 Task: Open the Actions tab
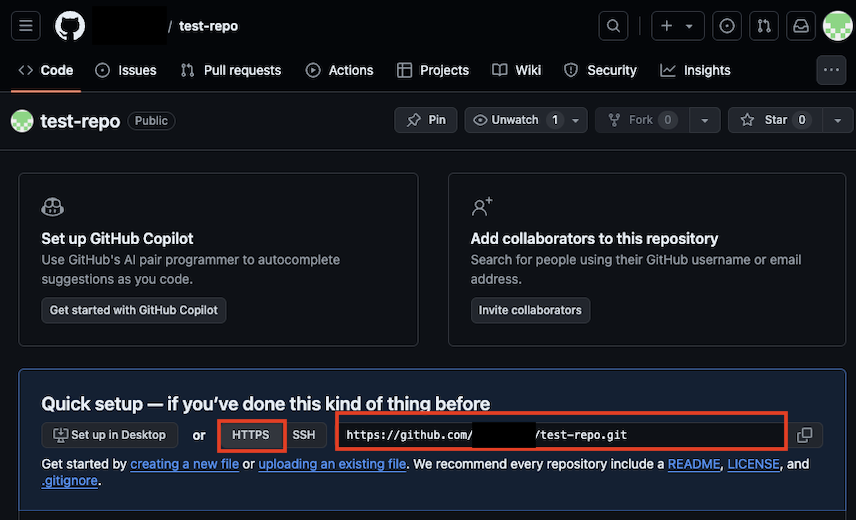click(x=340, y=70)
